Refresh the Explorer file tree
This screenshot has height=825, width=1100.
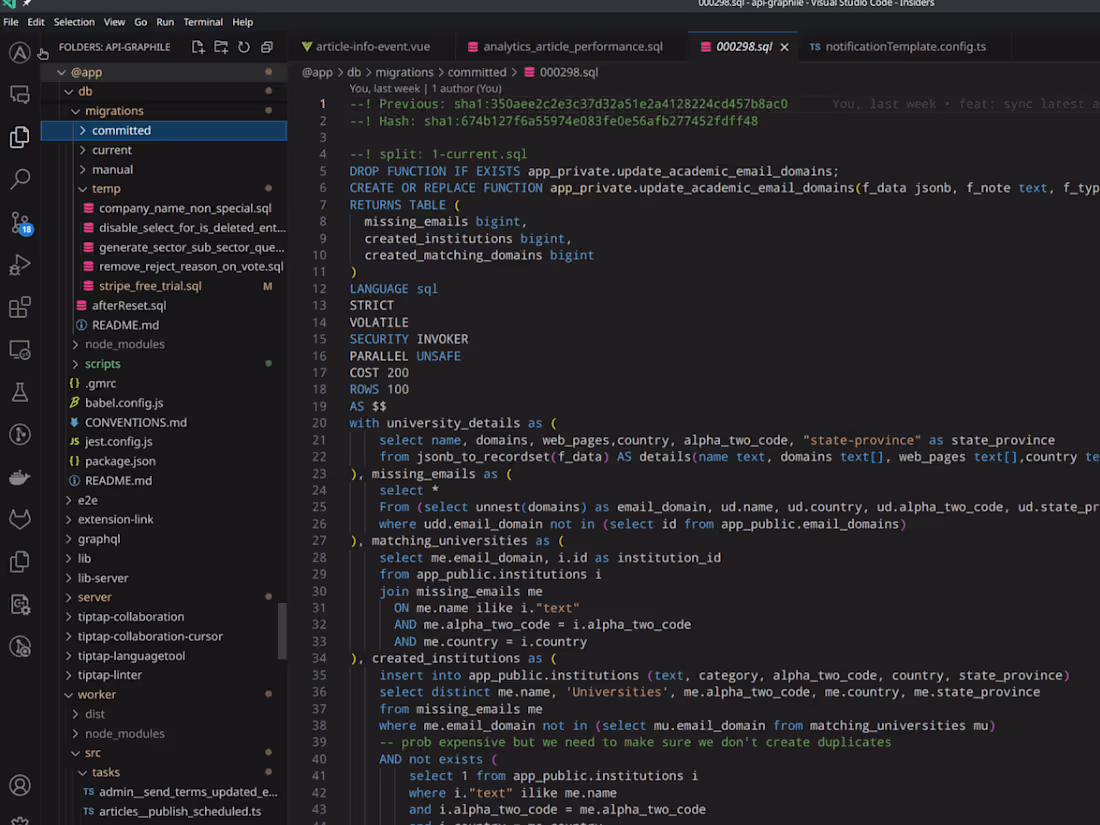(x=244, y=46)
